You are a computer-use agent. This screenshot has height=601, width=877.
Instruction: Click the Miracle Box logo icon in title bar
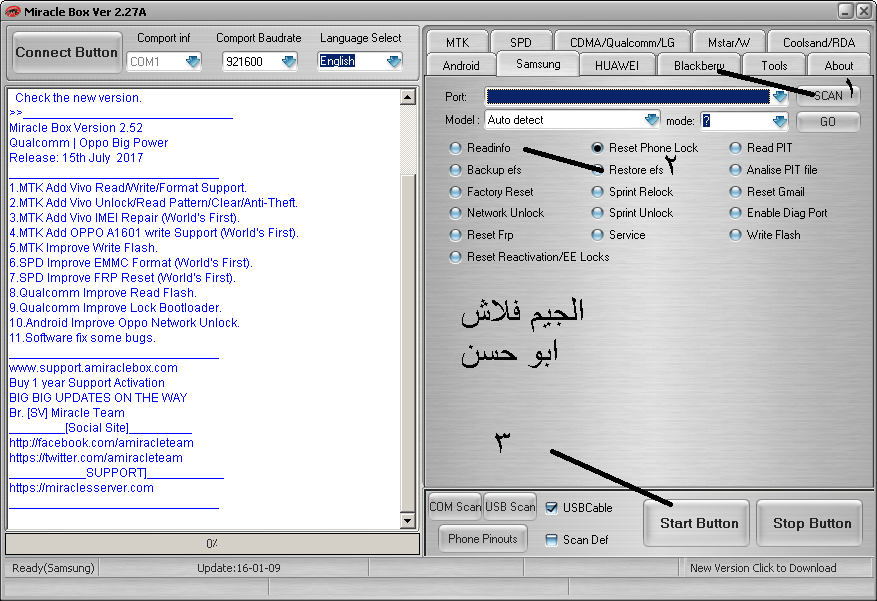[x=12, y=11]
